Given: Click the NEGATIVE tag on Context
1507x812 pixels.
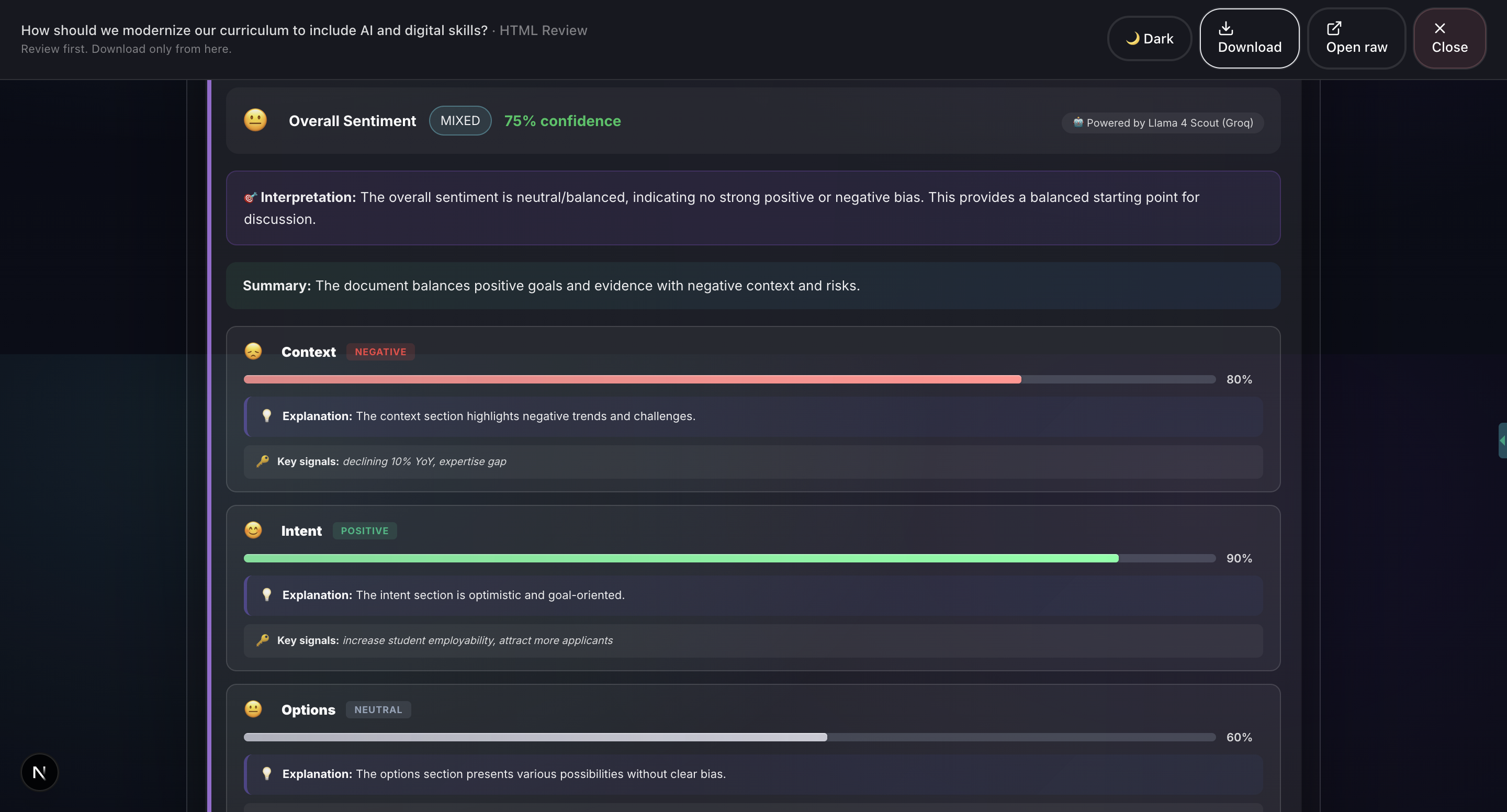Looking at the screenshot, I should 380,352.
